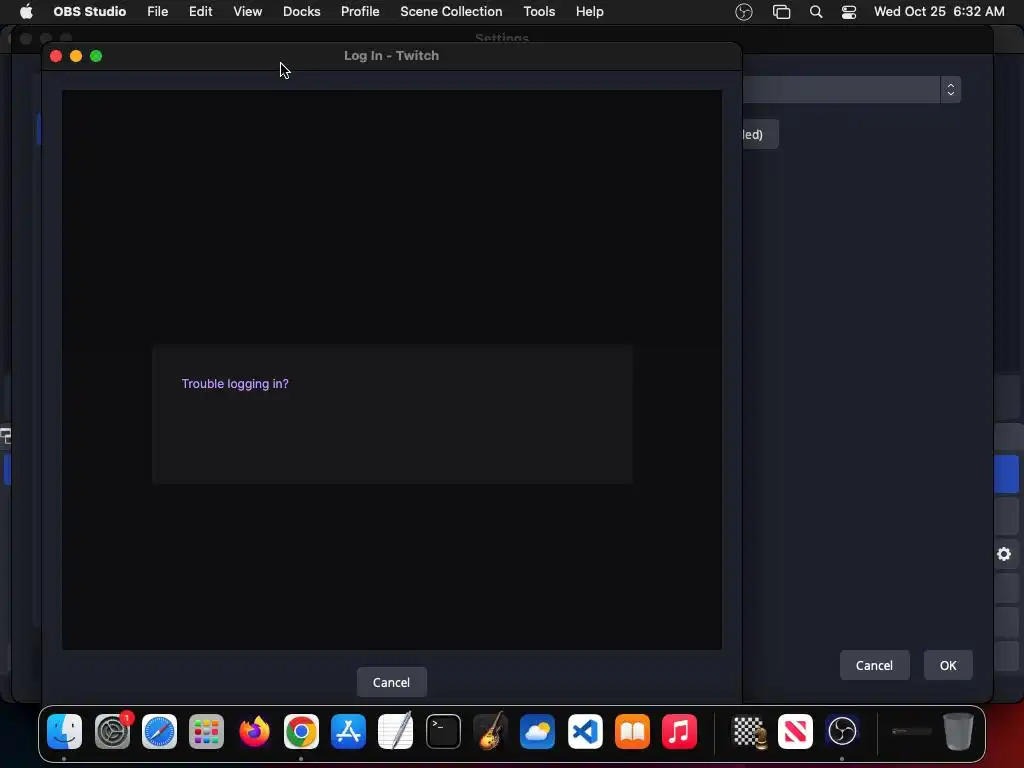Open the OBS Studio application menu
The height and width of the screenshot is (768, 1024).
89,11
